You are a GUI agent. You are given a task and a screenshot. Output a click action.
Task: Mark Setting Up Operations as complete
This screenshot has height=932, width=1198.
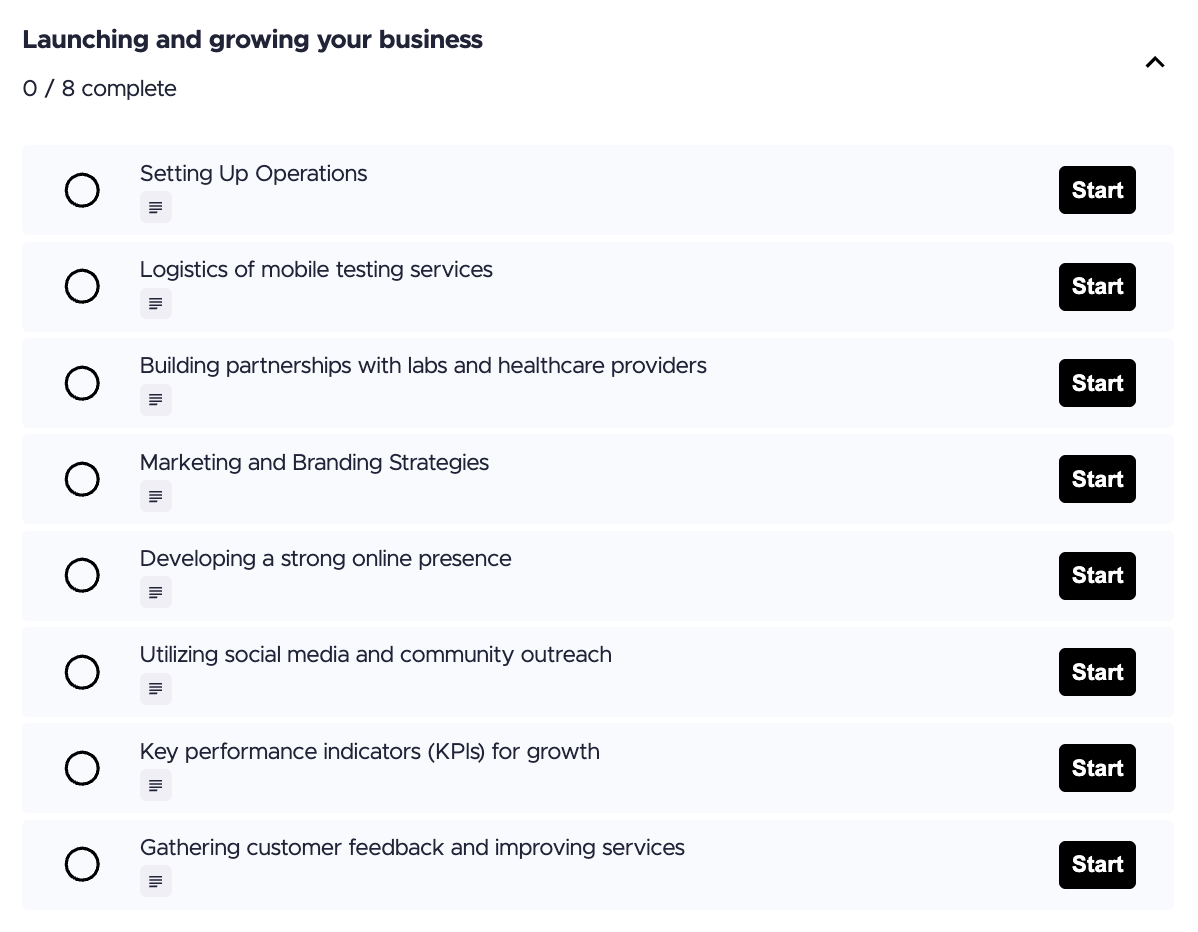82,190
